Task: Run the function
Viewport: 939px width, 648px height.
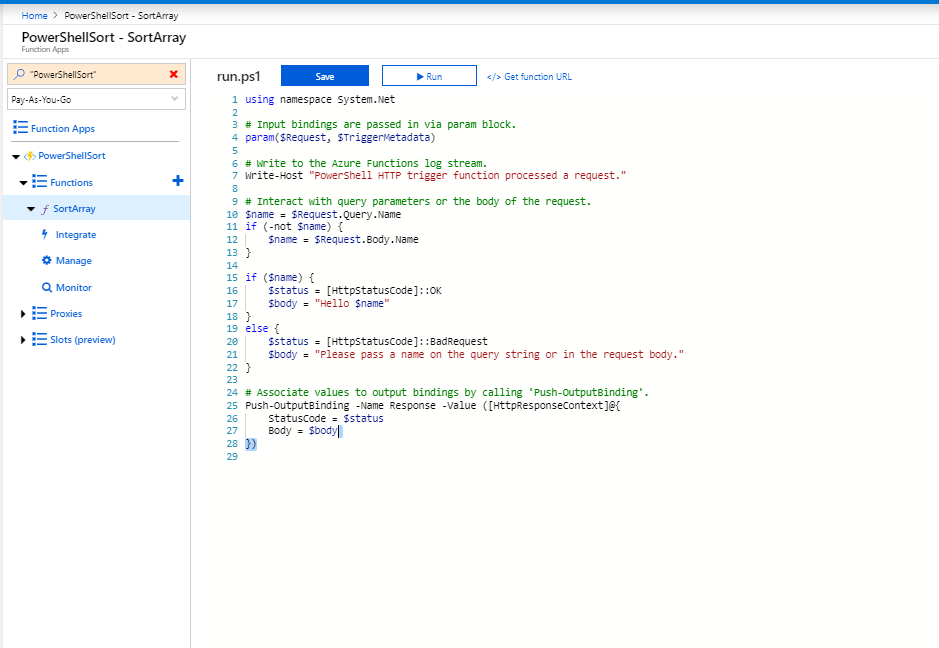Action: pos(429,76)
